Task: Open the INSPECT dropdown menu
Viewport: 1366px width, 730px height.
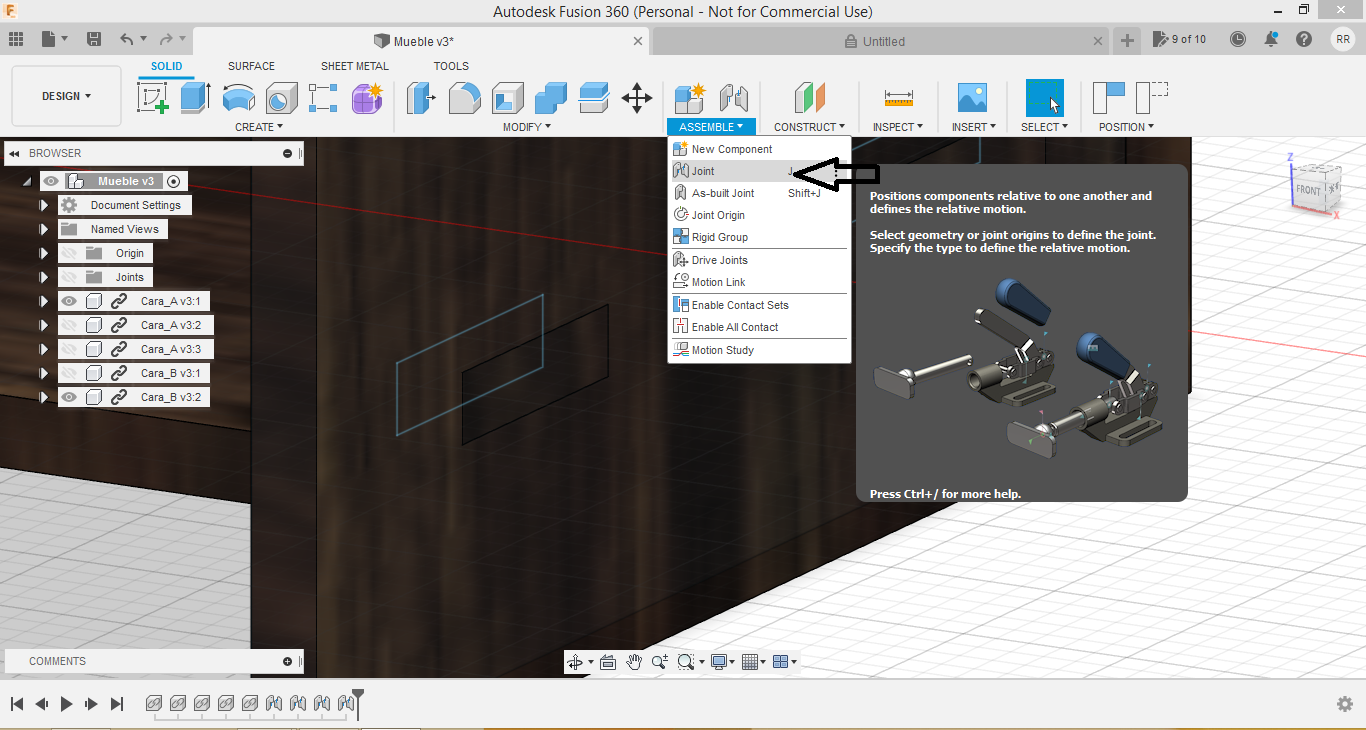Action: [x=897, y=127]
